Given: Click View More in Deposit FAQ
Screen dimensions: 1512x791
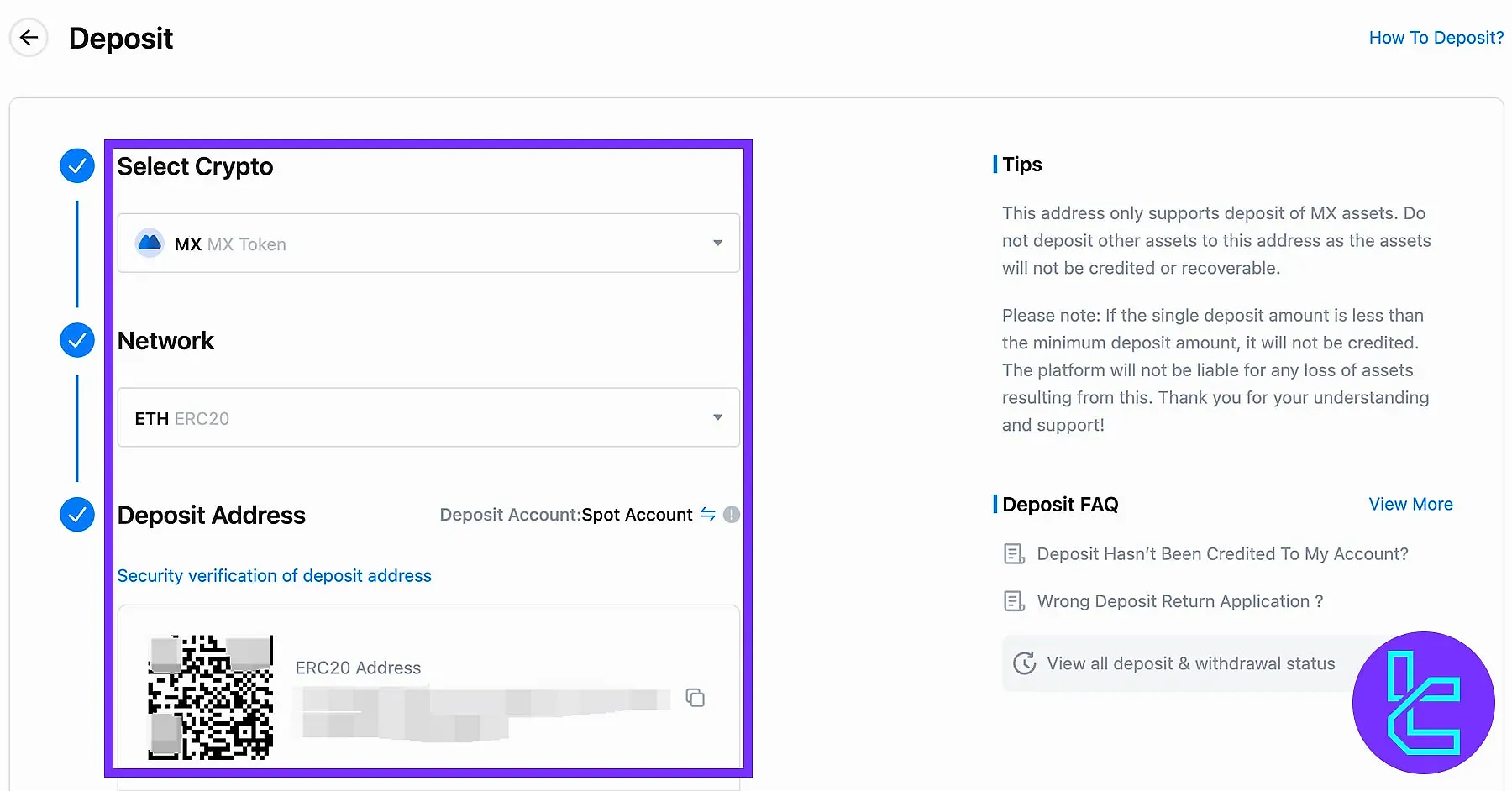Looking at the screenshot, I should [x=1410, y=505].
